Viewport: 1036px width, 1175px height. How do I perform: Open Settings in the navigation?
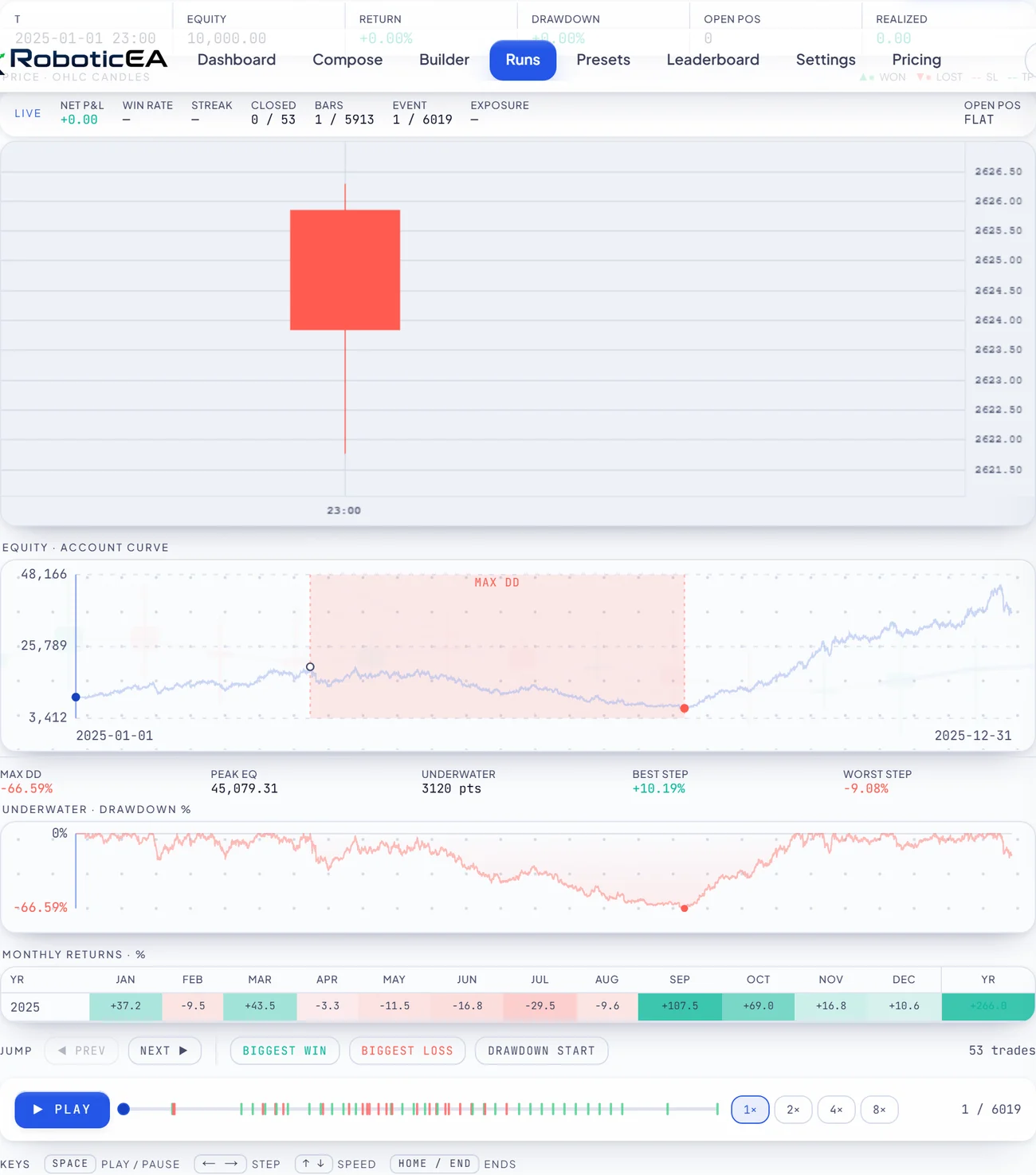(x=826, y=60)
